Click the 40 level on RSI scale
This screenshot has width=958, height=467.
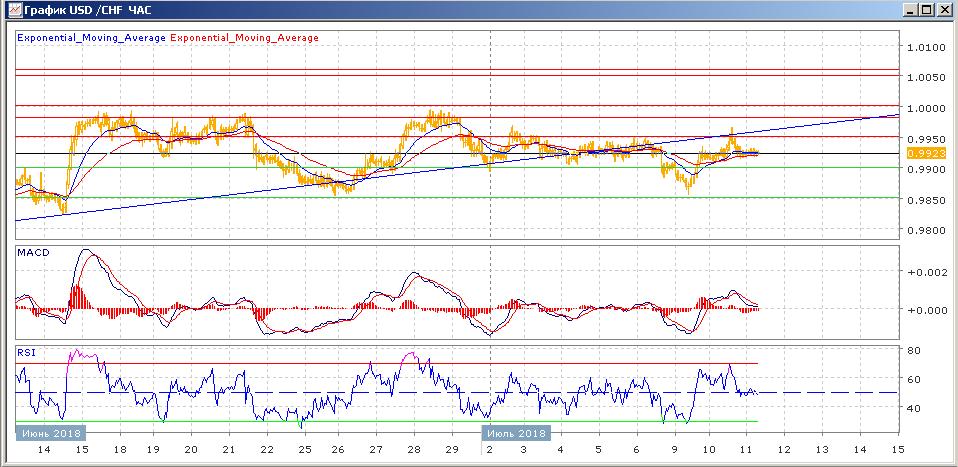point(913,408)
